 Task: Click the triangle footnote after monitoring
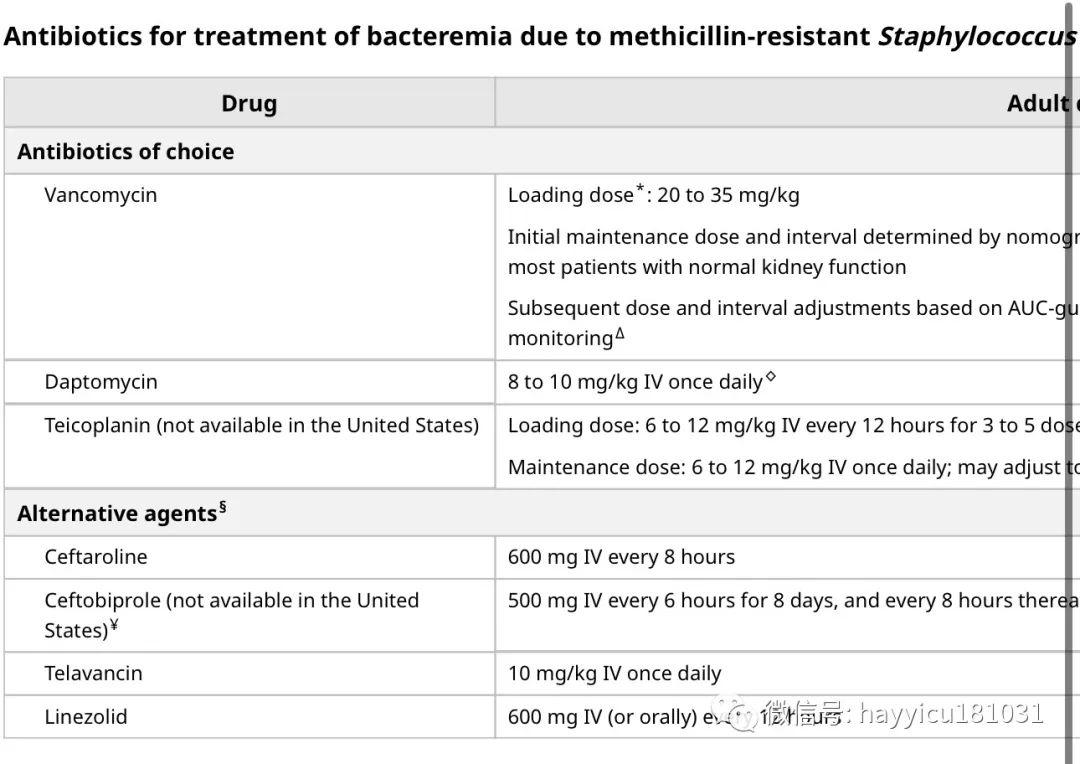[x=620, y=334]
